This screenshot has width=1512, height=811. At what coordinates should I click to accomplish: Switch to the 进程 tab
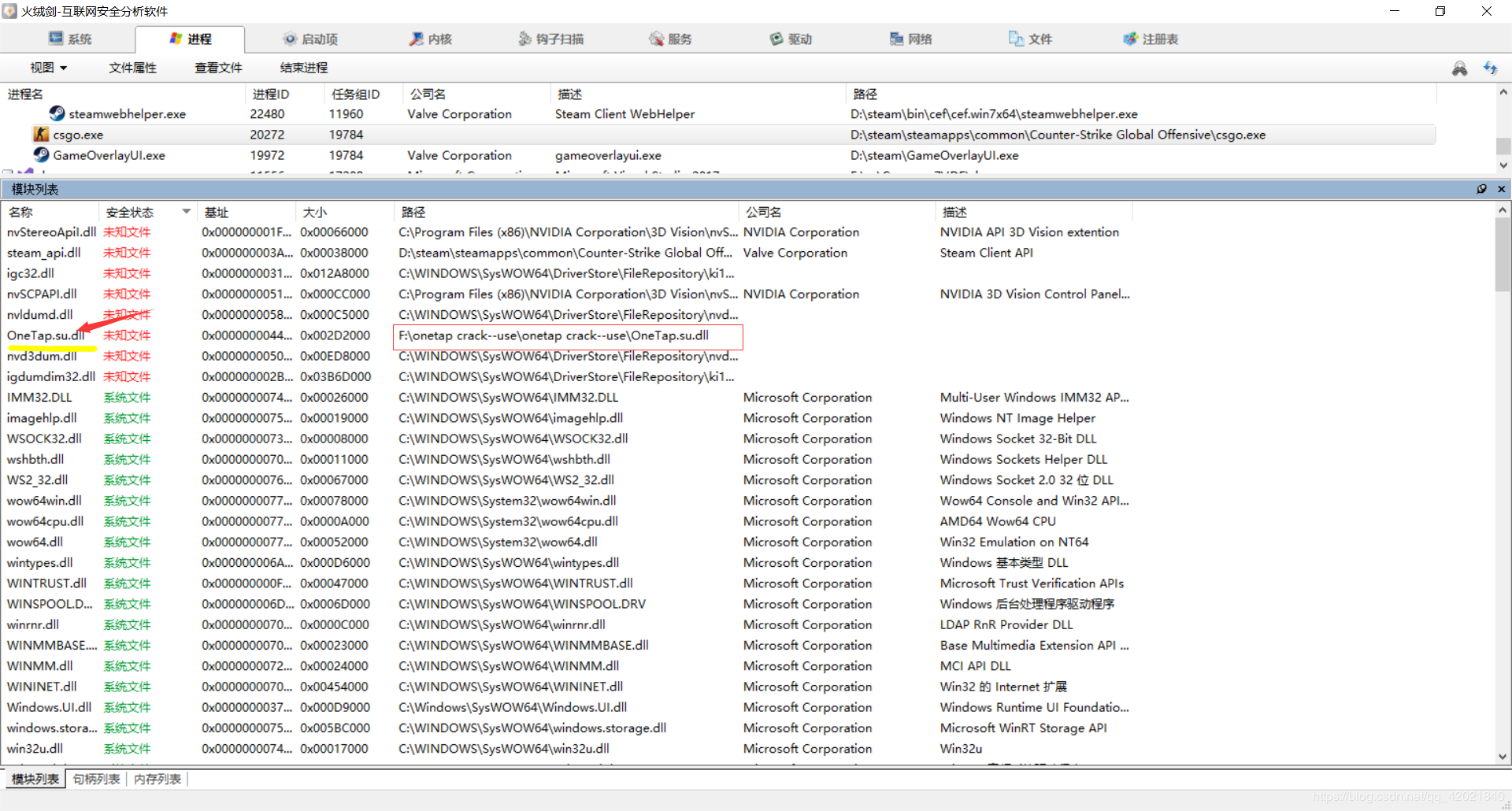190,39
